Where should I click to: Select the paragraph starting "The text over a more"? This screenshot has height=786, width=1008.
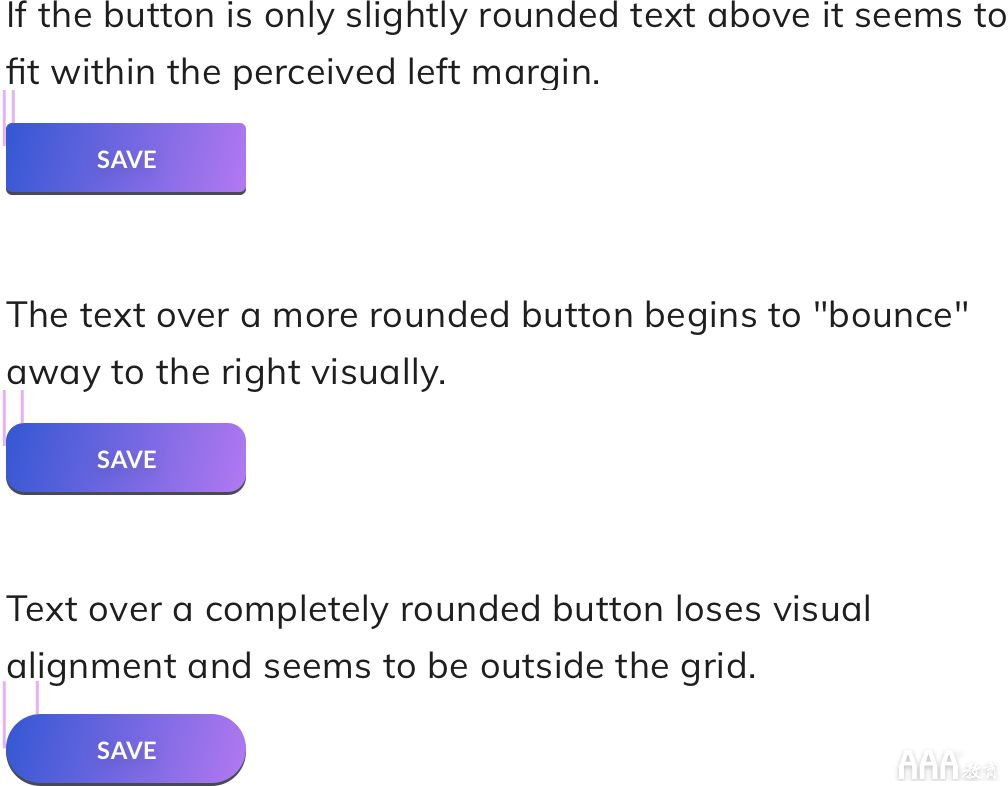(x=487, y=343)
